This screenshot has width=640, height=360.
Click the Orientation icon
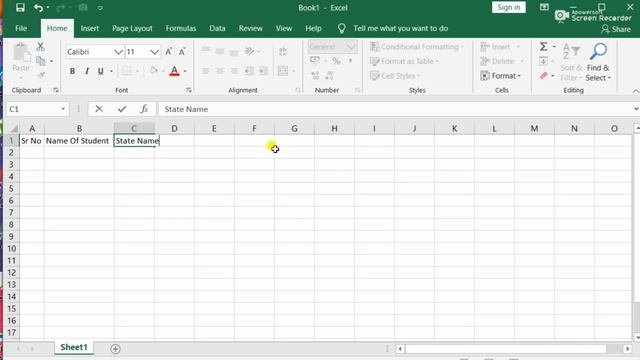click(249, 51)
